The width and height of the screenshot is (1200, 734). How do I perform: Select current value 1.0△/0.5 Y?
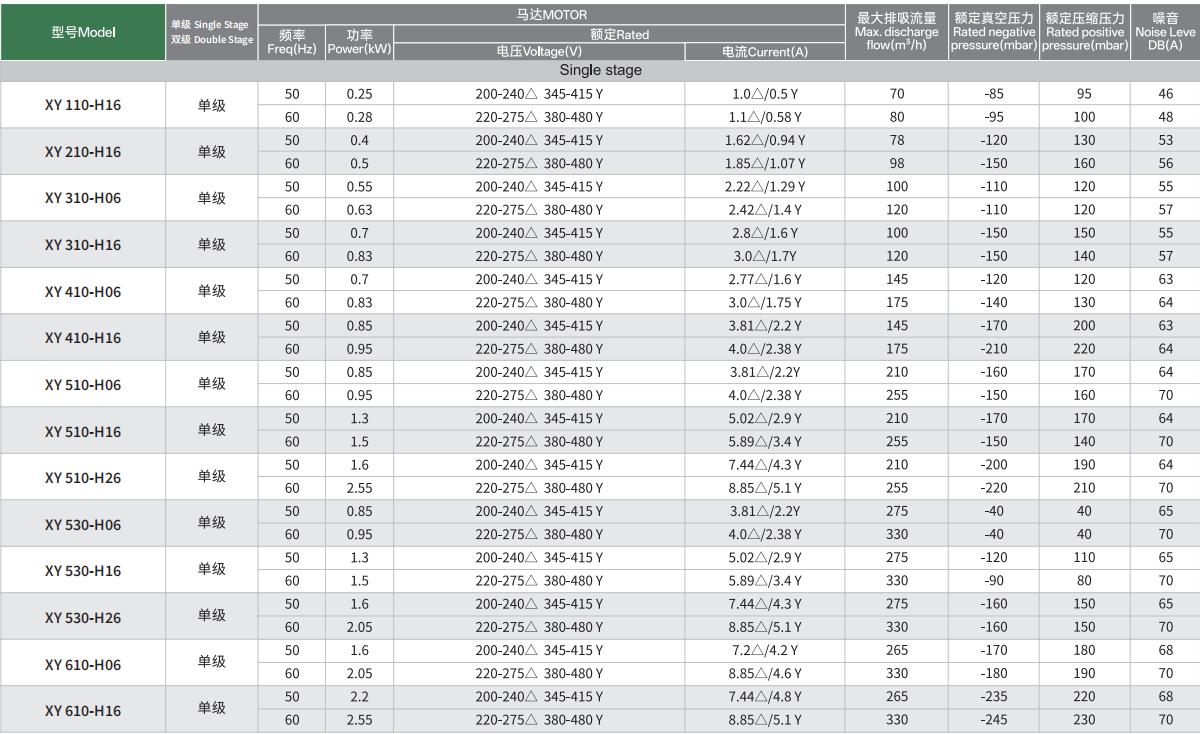coord(765,94)
